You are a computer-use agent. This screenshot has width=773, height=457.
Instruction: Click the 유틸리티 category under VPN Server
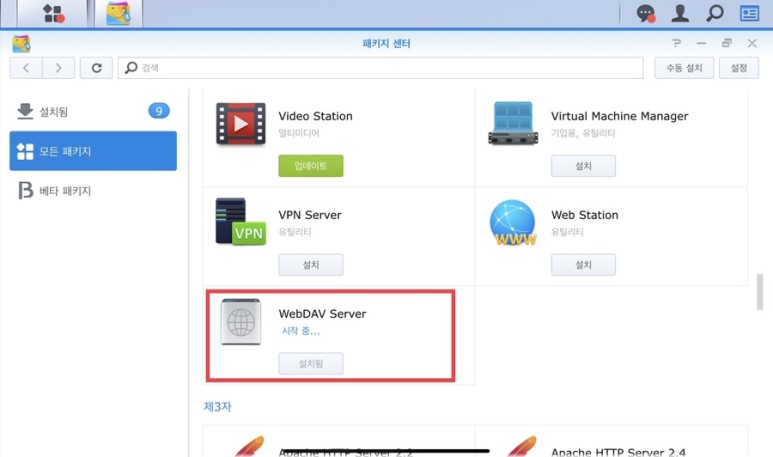tap(294, 232)
